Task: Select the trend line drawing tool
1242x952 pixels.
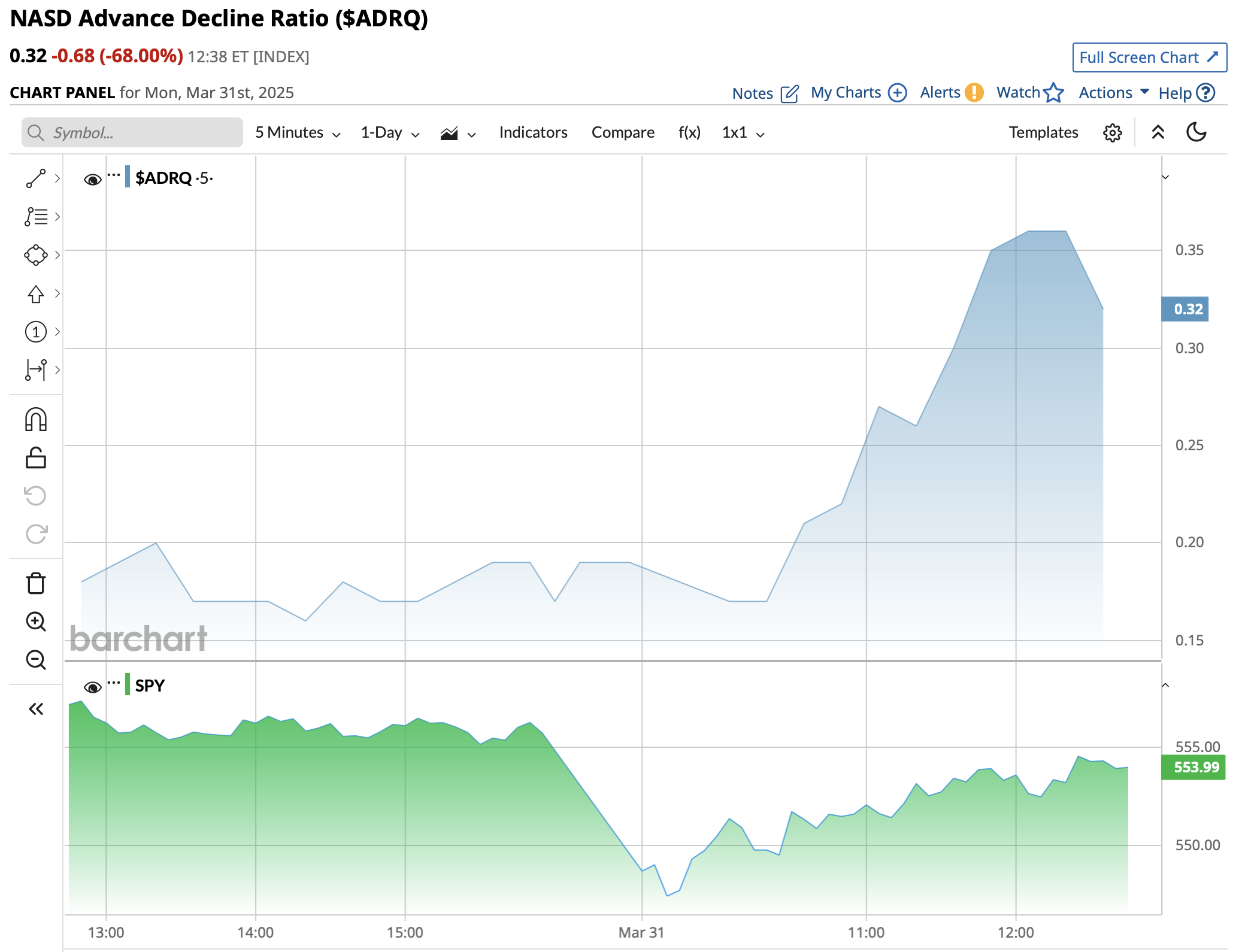Action: 36,178
